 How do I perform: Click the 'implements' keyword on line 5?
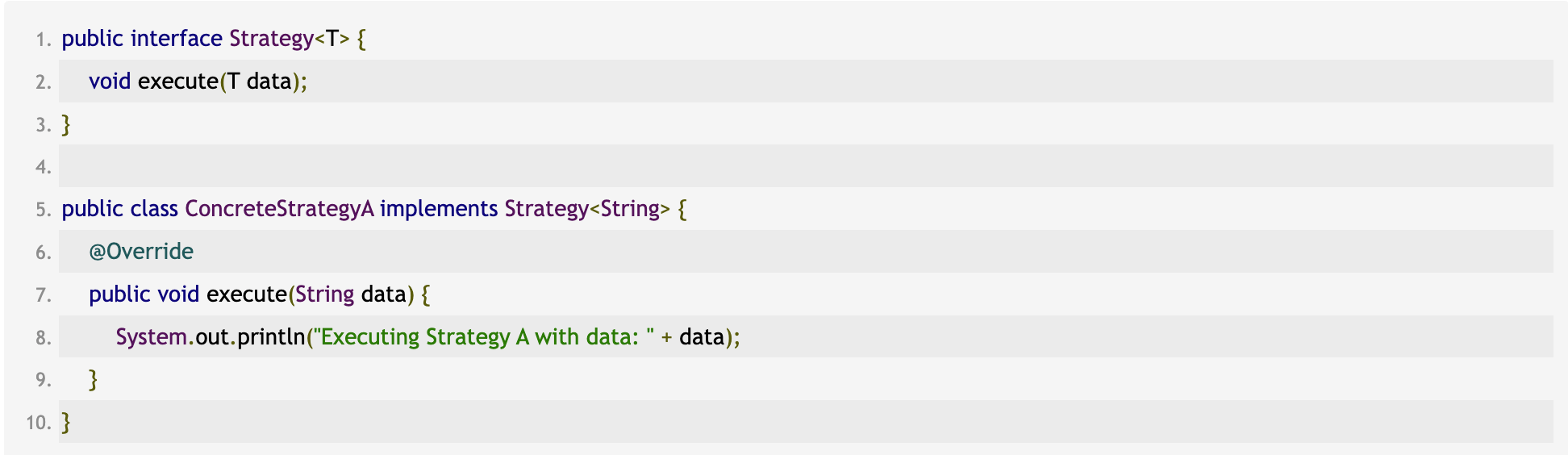click(439, 209)
